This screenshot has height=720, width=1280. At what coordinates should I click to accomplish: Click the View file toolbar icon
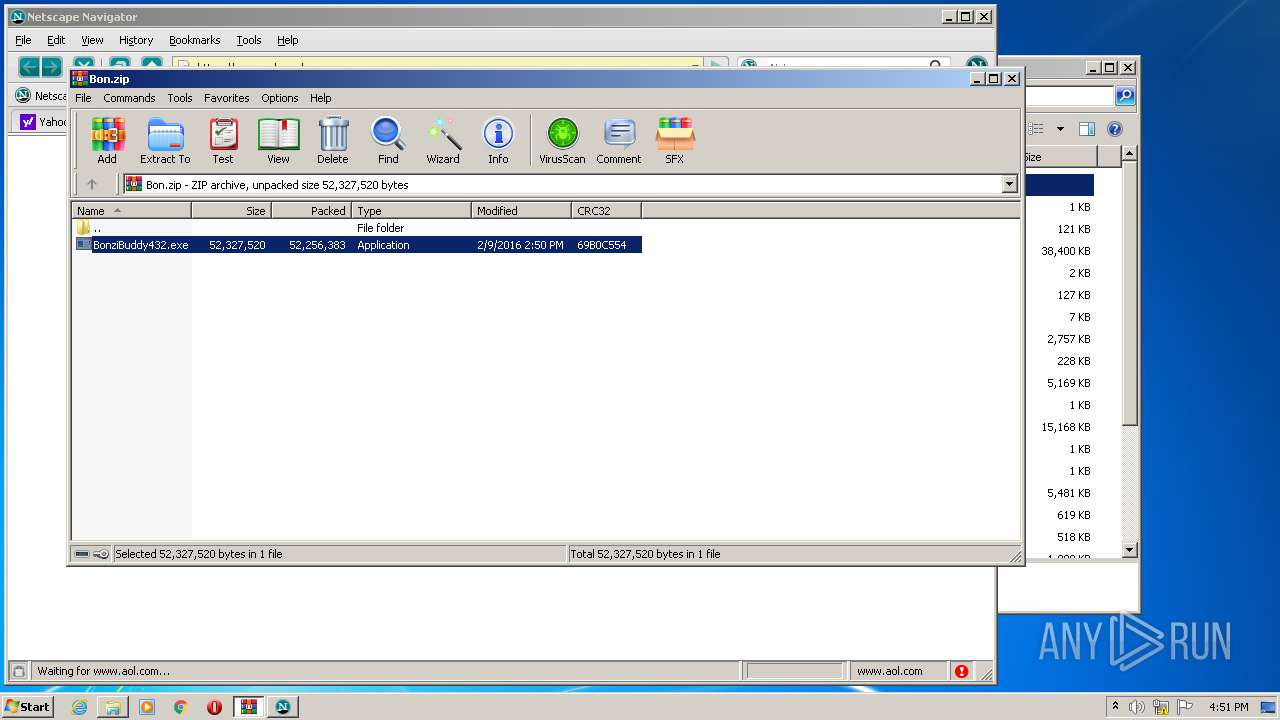[x=278, y=140]
